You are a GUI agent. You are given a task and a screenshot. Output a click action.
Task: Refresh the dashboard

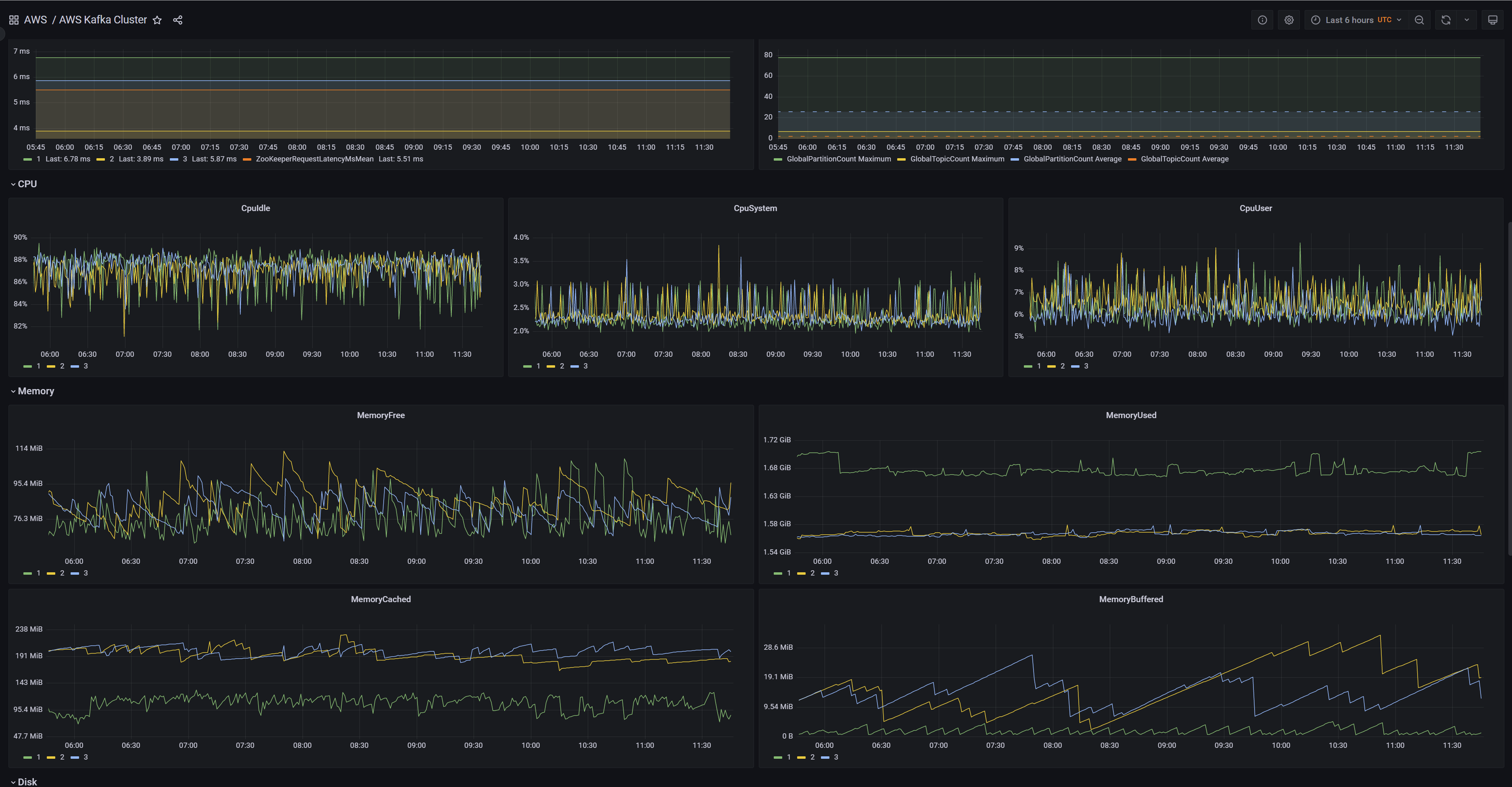point(1446,20)
